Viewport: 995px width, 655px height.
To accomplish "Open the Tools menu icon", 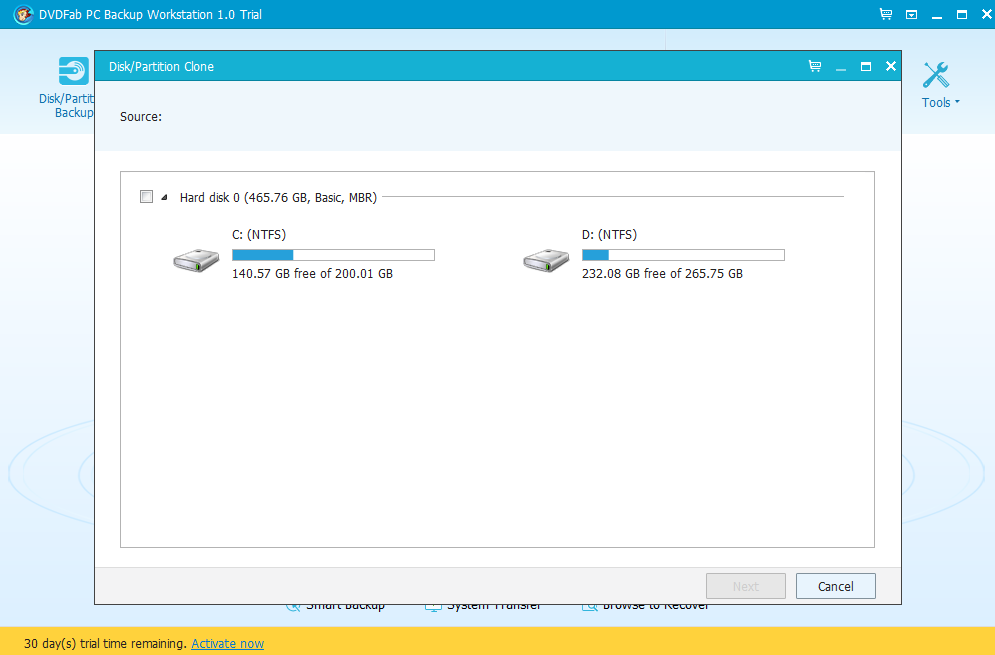I will click(936, 75).
